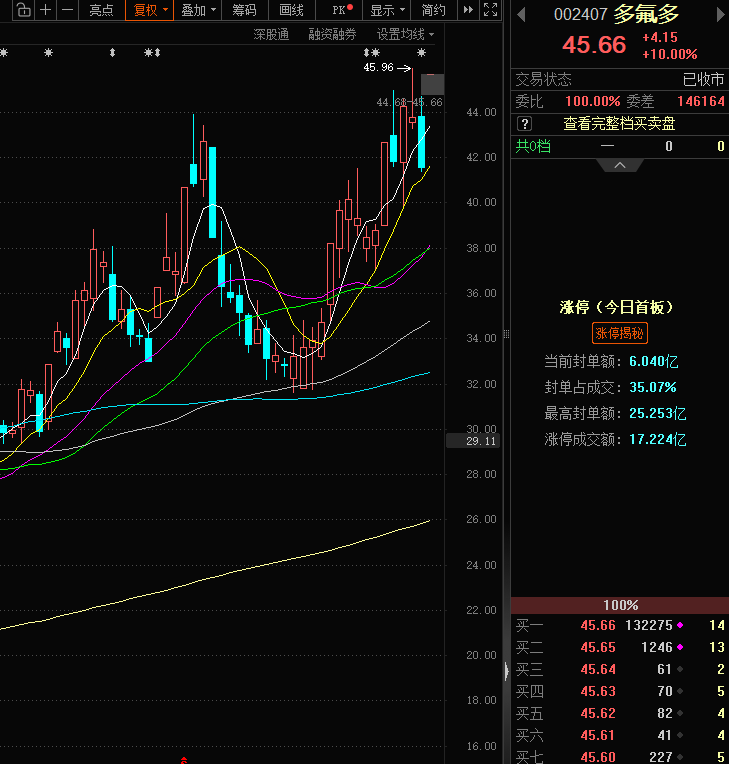Click the highlighted 29.11 price axis label

473,441
